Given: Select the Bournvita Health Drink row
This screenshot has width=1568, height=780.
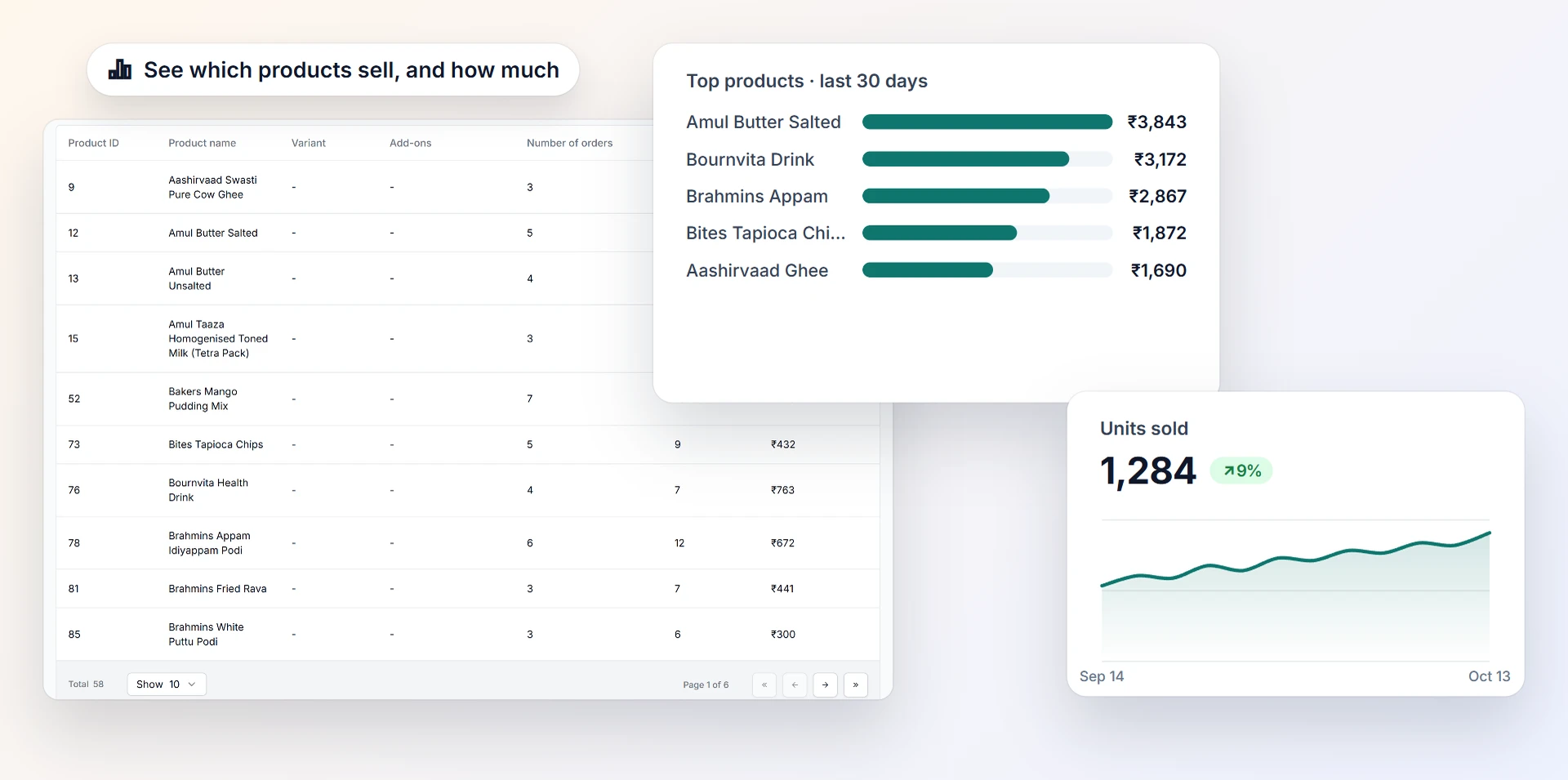Looking at the screenshot, I should point(468,490).
